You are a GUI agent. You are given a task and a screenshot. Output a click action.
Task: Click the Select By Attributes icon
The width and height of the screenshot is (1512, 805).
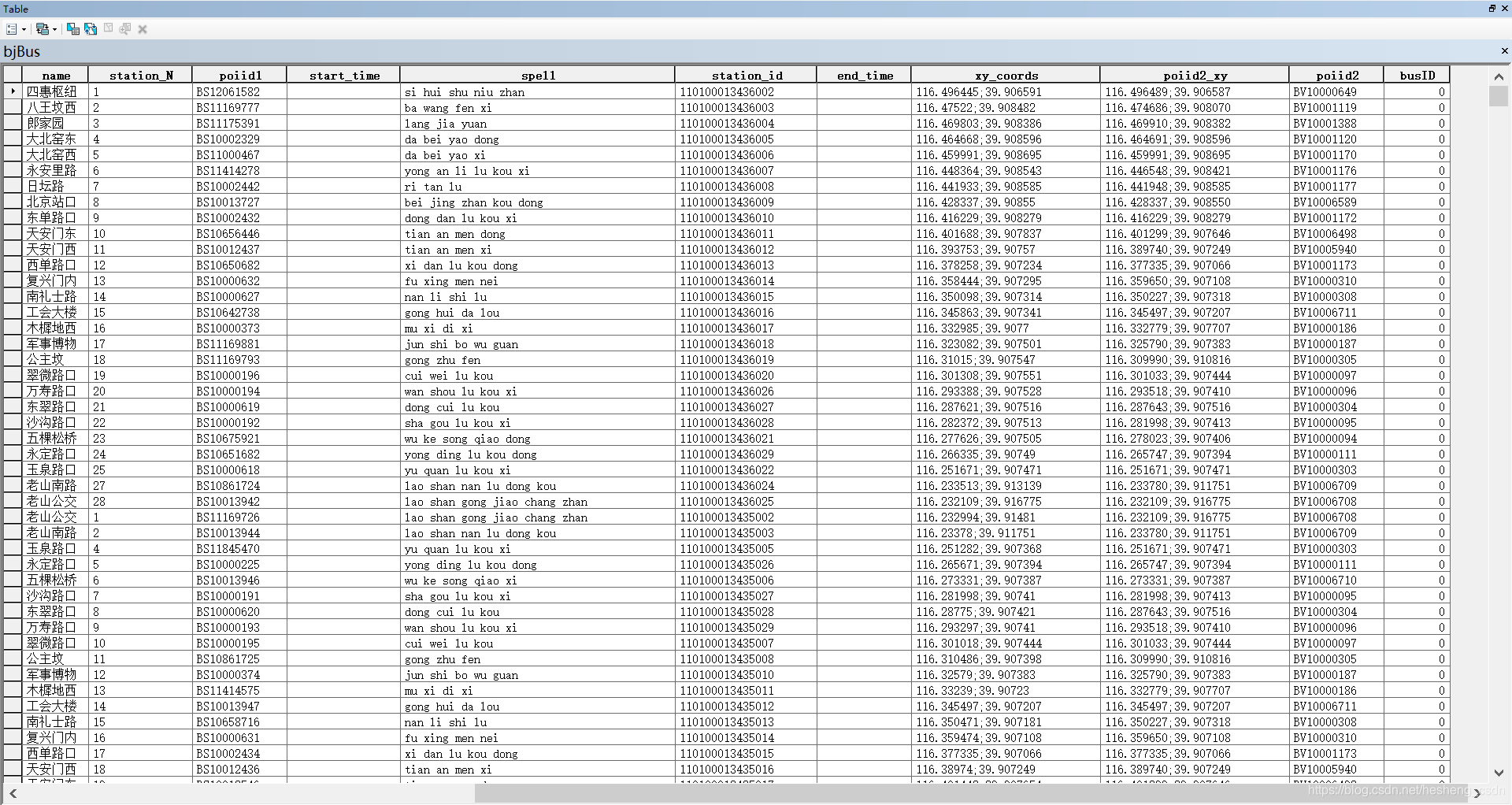[73, 29]
